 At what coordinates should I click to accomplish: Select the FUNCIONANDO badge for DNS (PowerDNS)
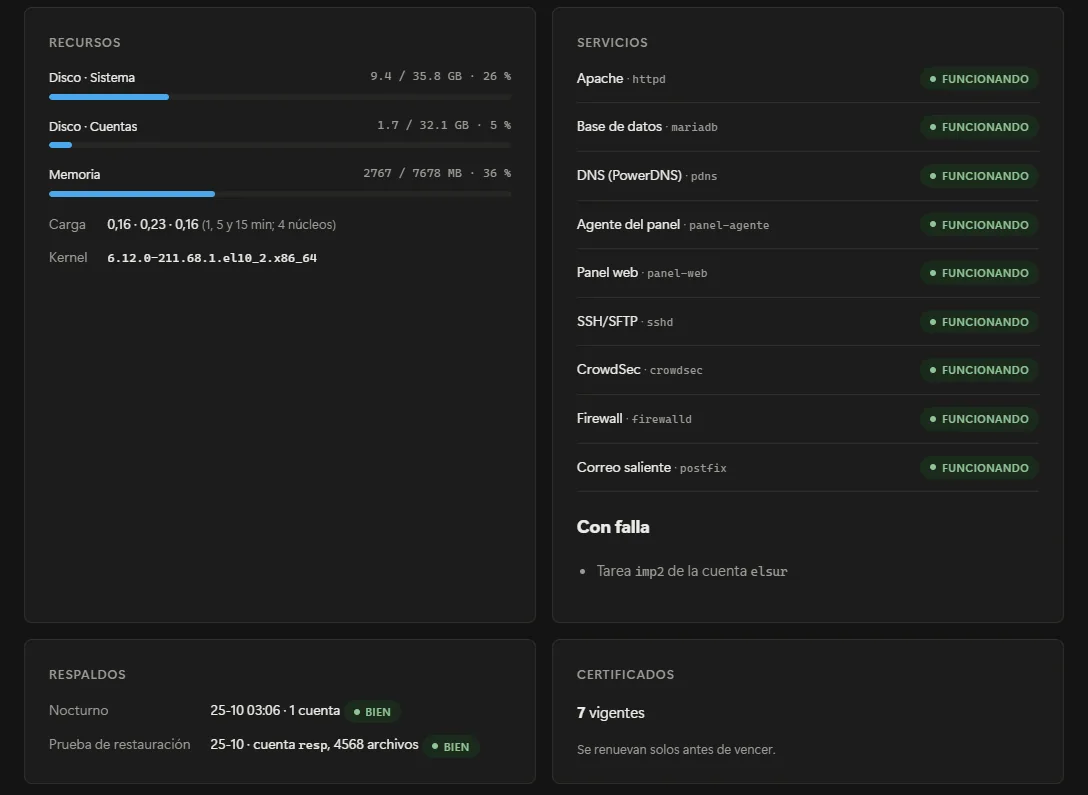tap(979, 176)
